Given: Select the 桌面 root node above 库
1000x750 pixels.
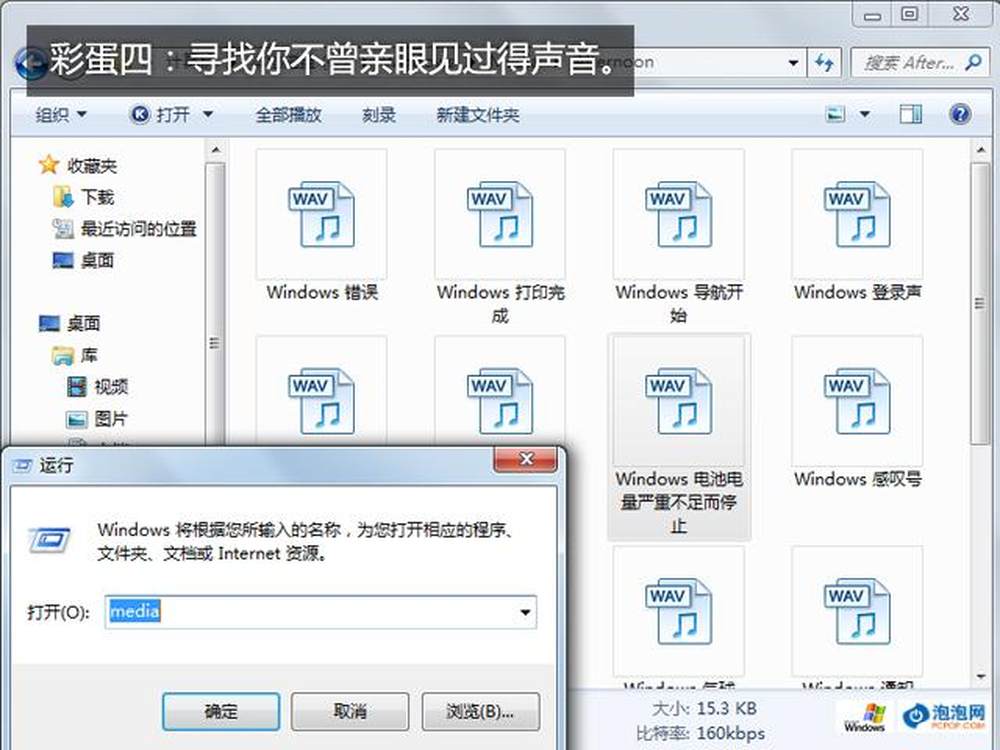Looking at the screenshot, I should (70, 323).
